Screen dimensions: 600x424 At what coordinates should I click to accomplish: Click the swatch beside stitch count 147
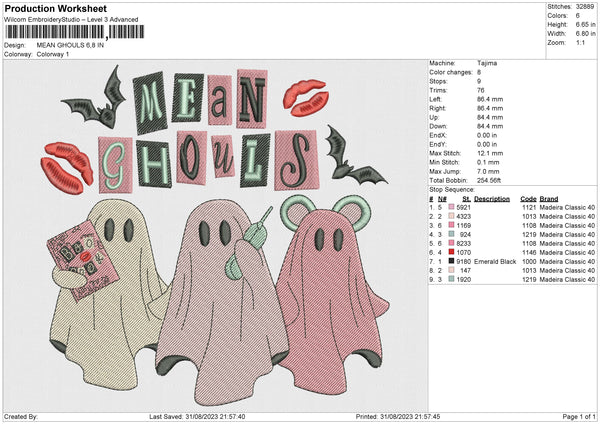(452, 270)
